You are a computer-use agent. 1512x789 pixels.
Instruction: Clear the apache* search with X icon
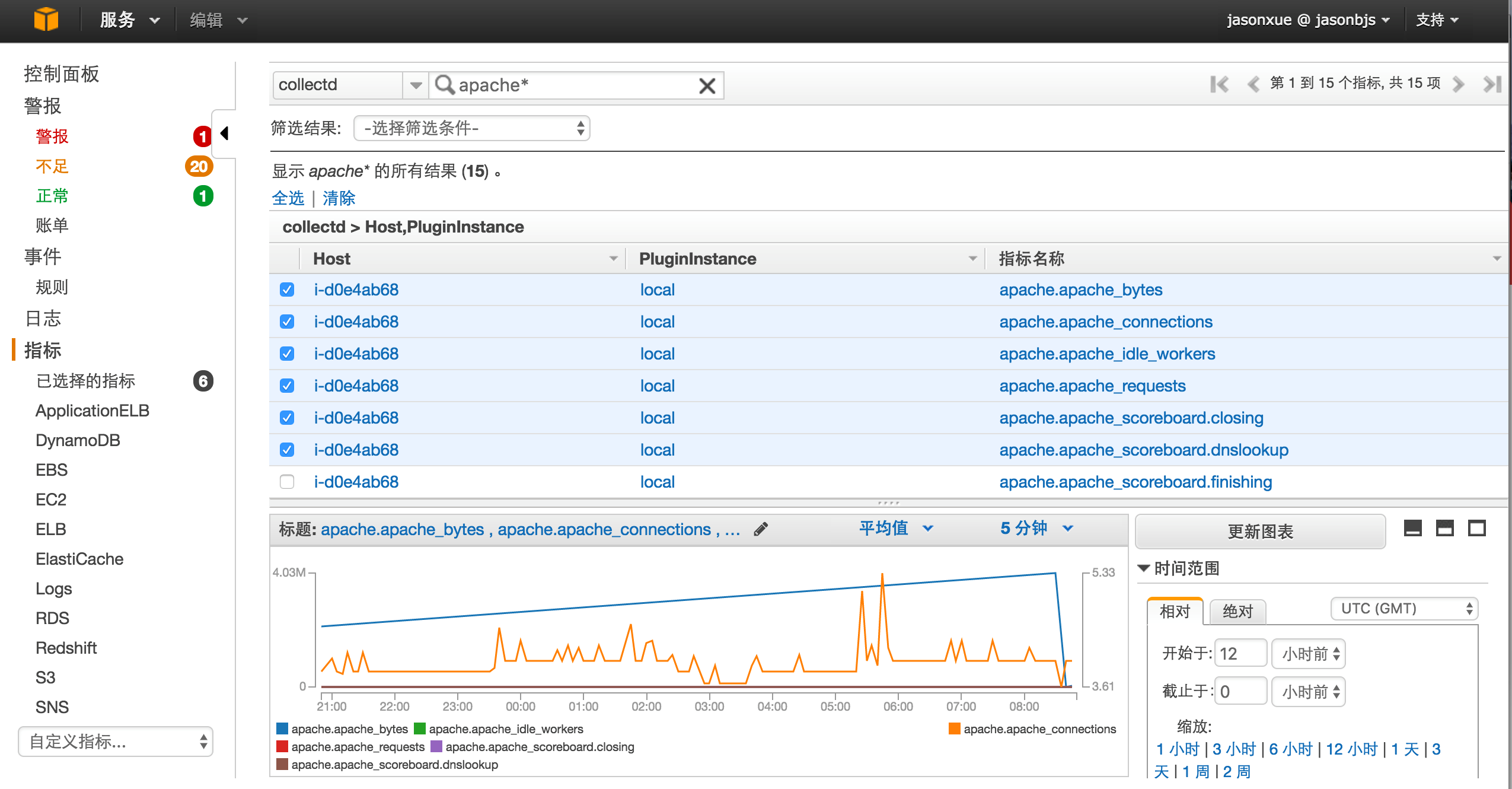click(x=707, y=86)
